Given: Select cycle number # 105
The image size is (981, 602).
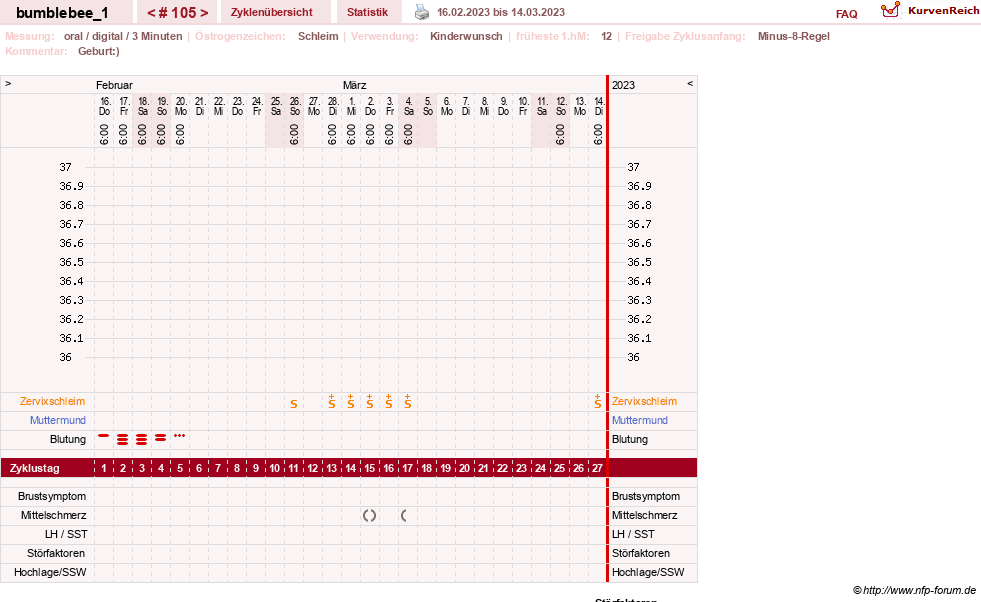Looking at the screenshot, I should click(177, 13).
